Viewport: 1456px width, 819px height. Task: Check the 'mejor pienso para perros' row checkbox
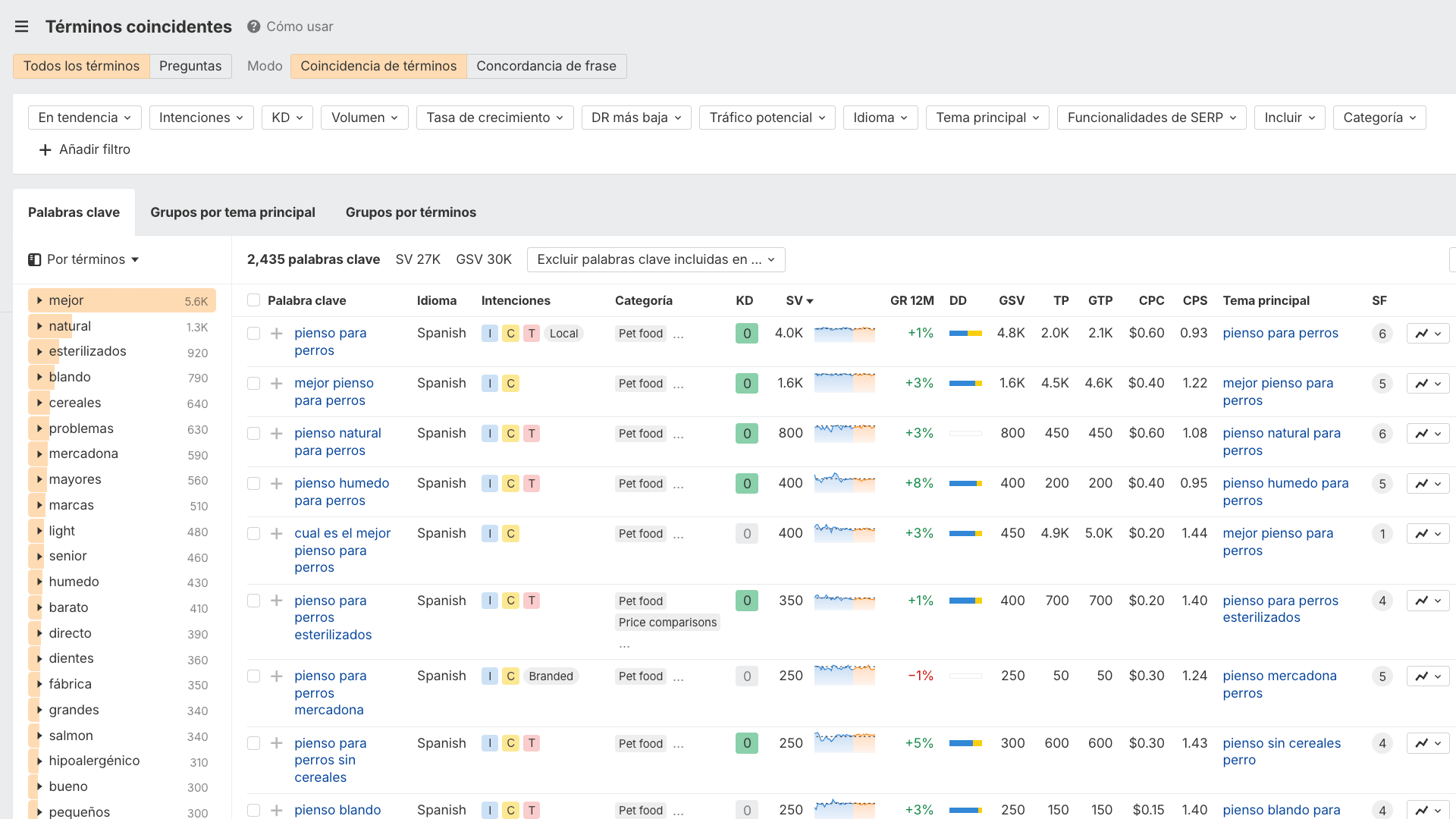(253, 384)
